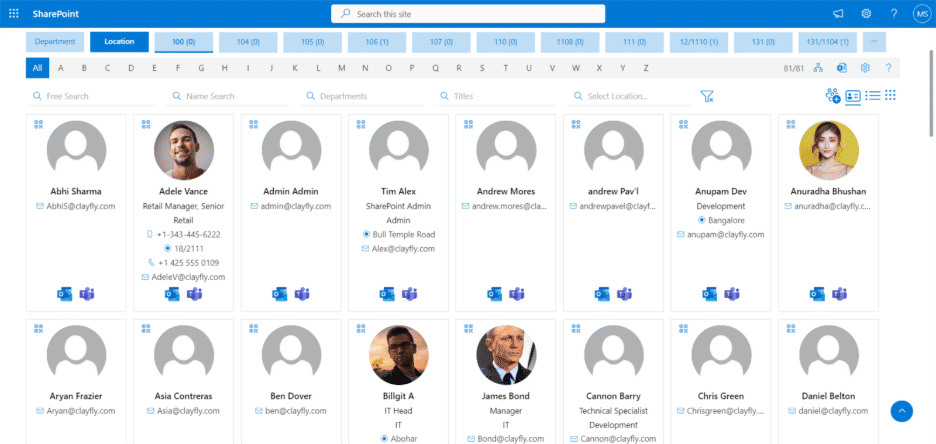Image resolution: width=936 pixels, height=444 pixels.
Task: Select the All alphabet filter
Action: (37, 68)
